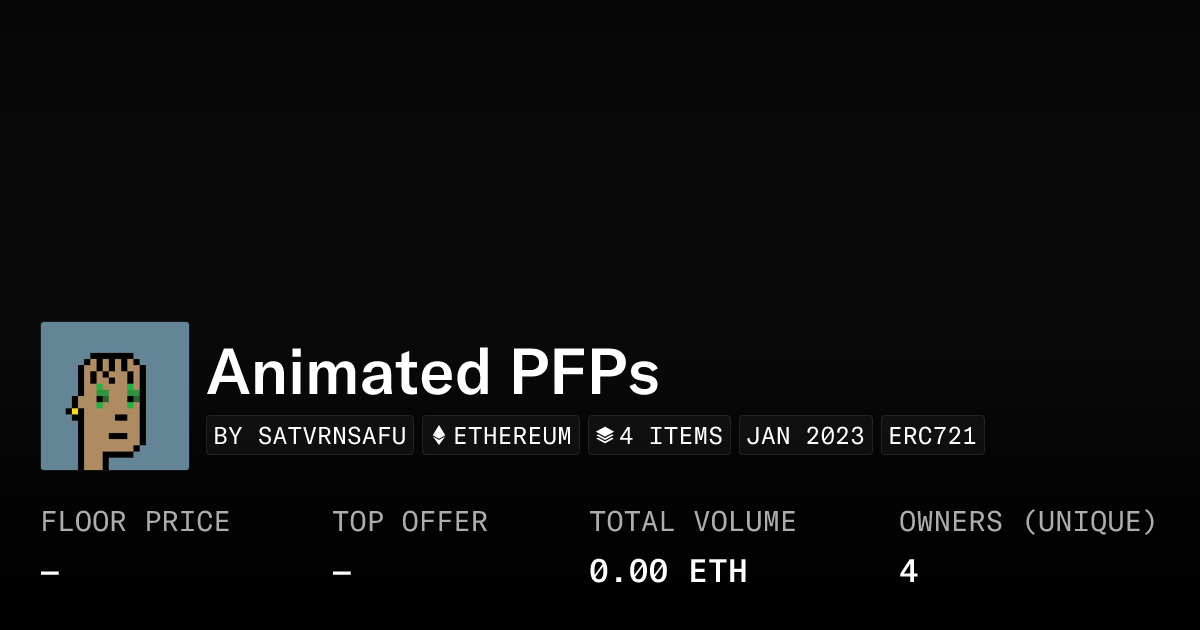Screen dimensions: 1200x630
Task: Select the unique owners count 4
Action: pos(908,572)
